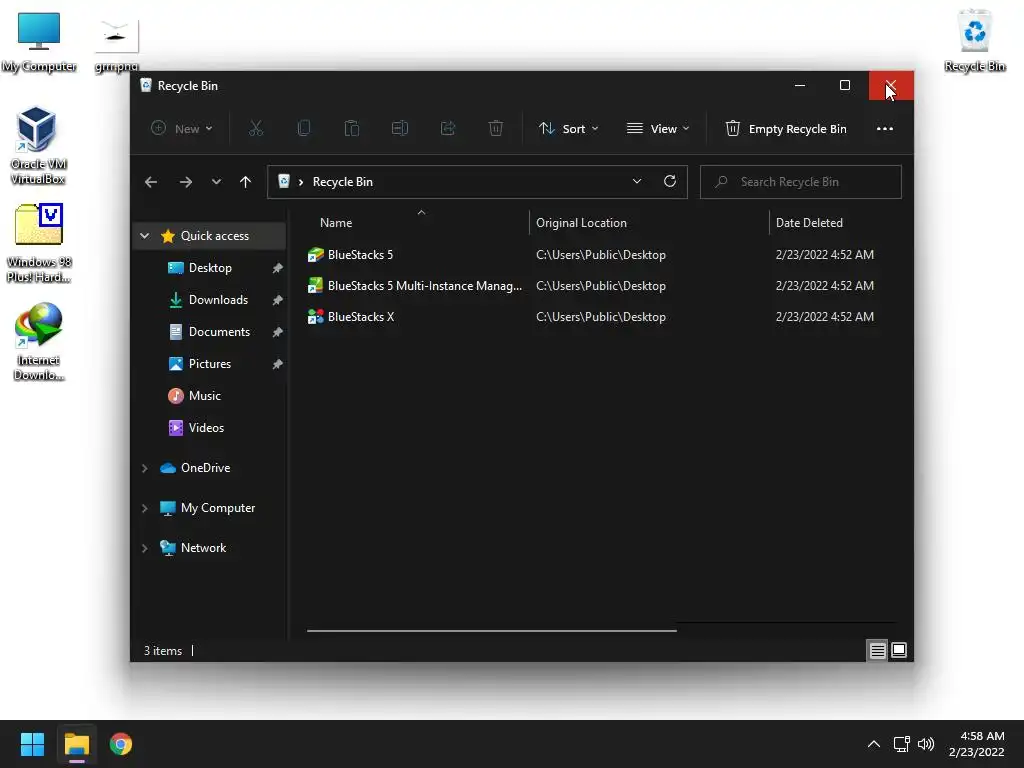Viewport: 1024px width, 768px height.
Task: Go up one level with up arrow
Action: (246, 182)
